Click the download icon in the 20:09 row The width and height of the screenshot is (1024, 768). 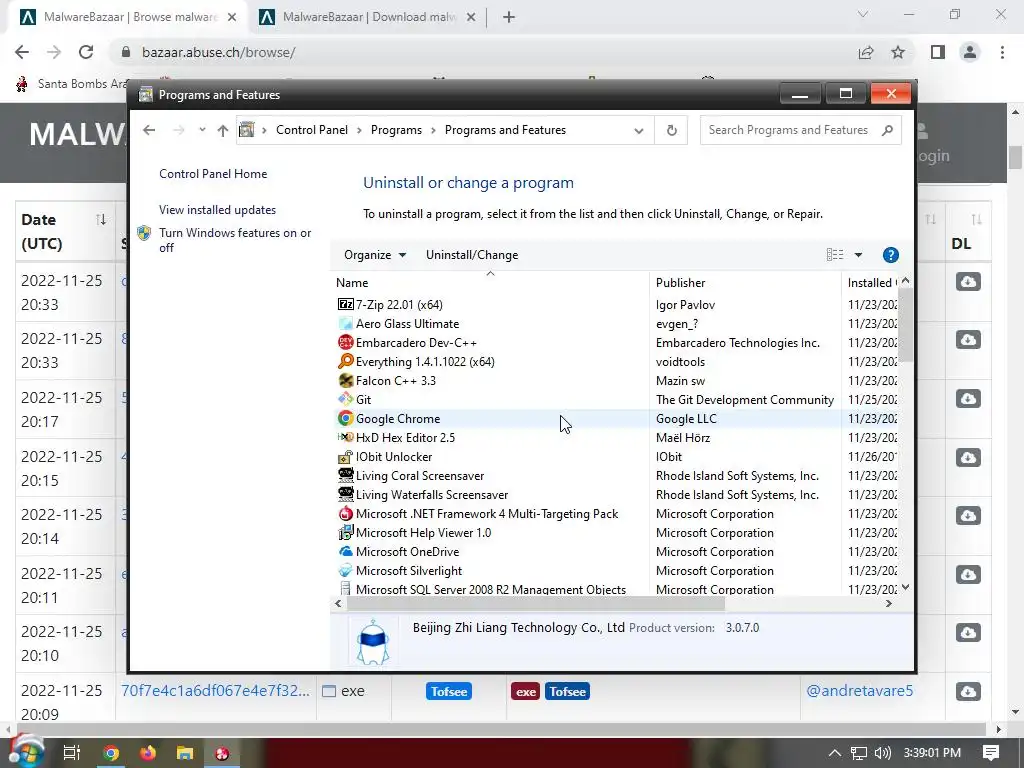tap(968, 691)
